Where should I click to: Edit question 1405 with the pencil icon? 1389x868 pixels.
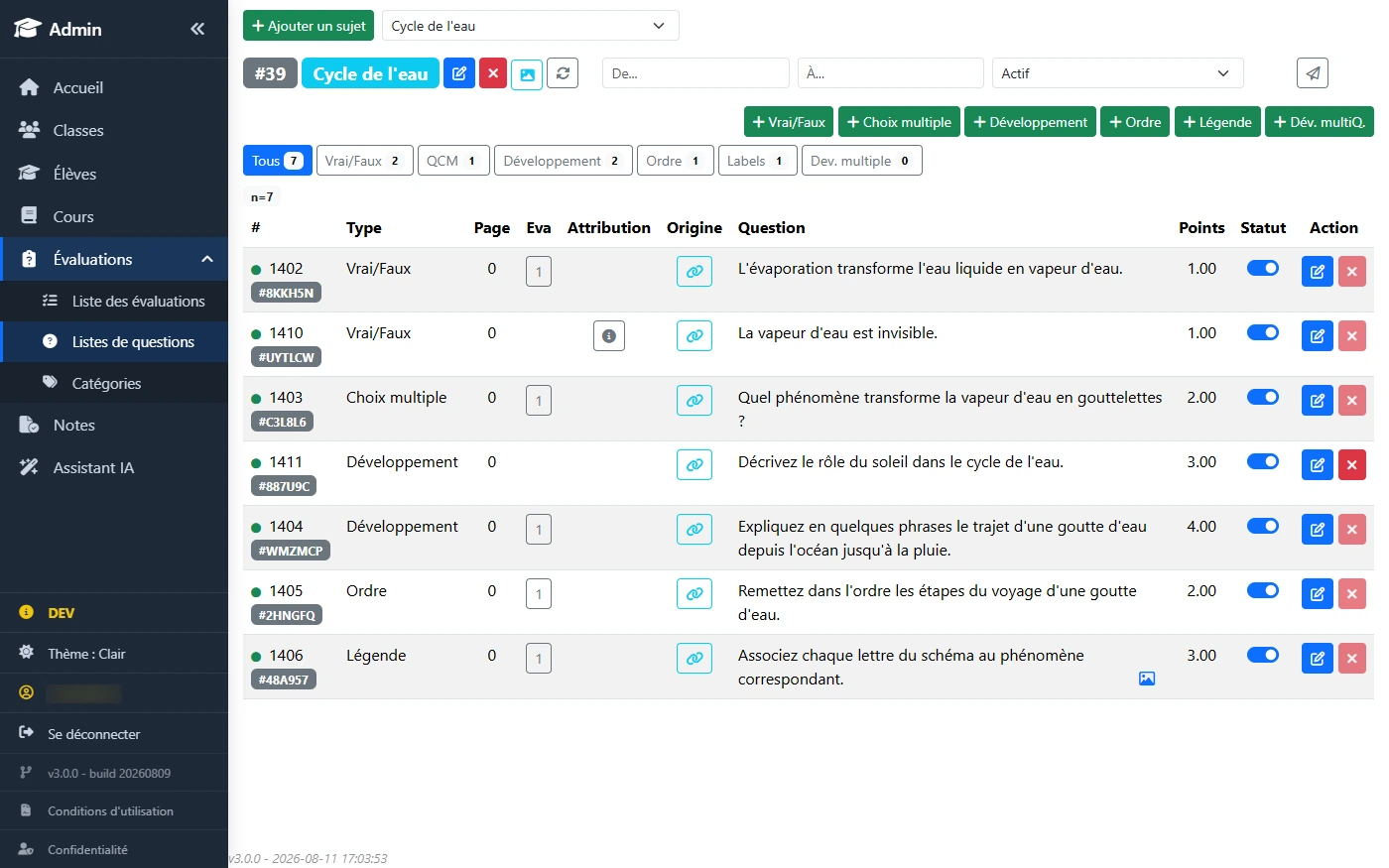click(1318, 594)
